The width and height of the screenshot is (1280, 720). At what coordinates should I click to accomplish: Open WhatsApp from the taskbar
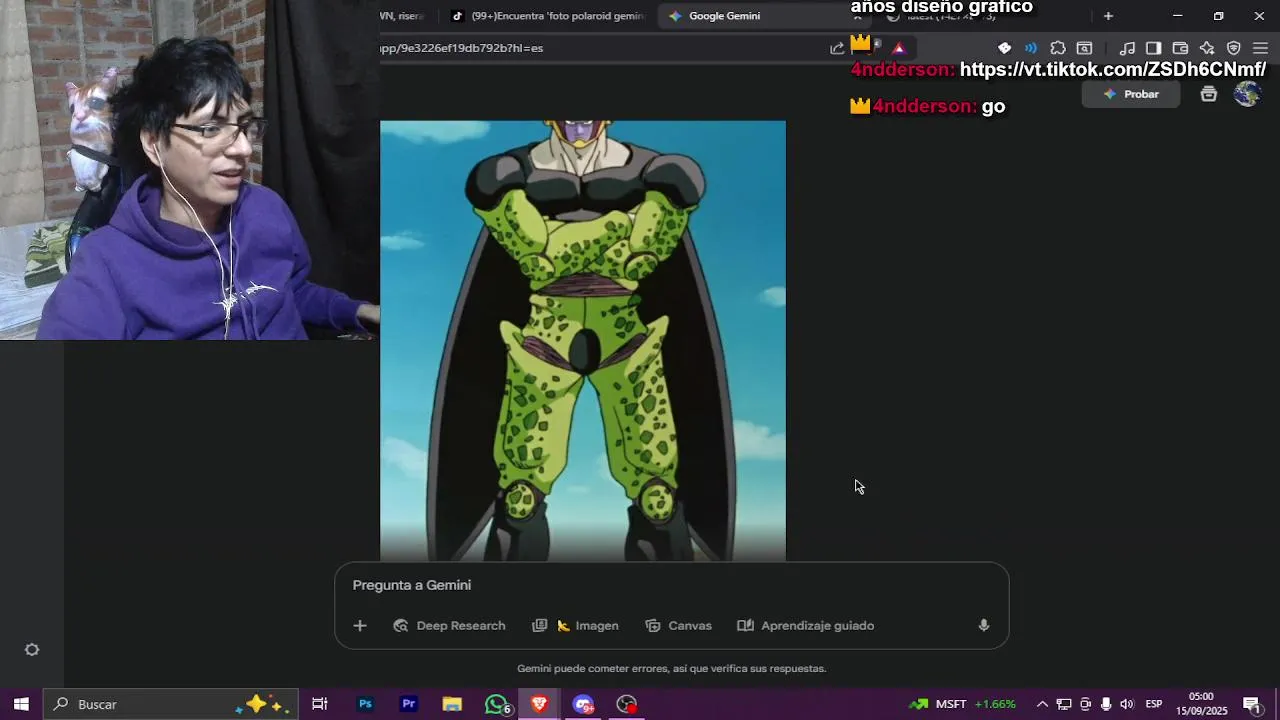click(496, 704)
